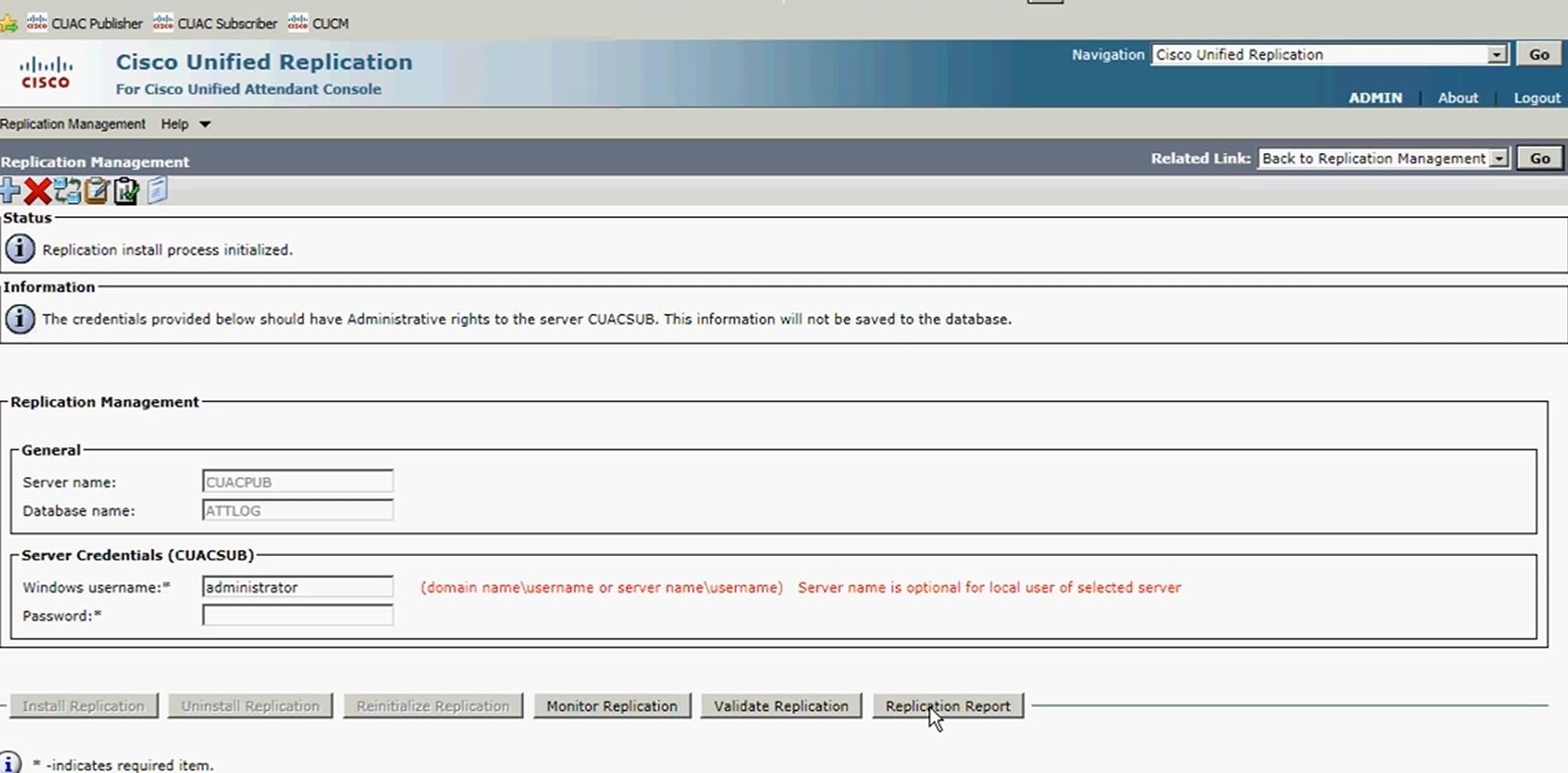Screen dimensions: 1568x773
Task: Open the CUCM bookmark
Action: tap(319, 23)
